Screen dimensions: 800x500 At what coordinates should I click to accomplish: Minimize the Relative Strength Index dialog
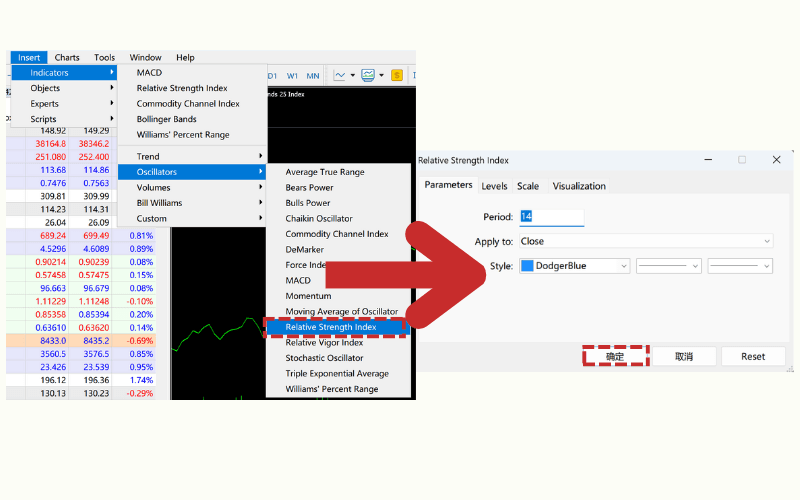tap(708, 160)
